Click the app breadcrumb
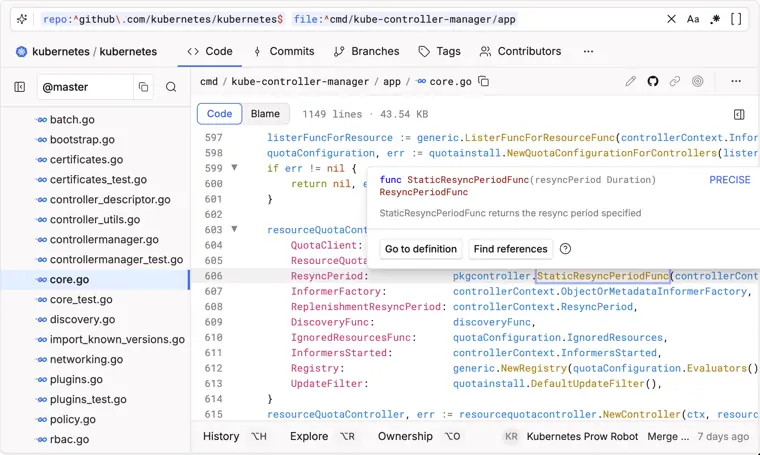 tap(392, 82)
